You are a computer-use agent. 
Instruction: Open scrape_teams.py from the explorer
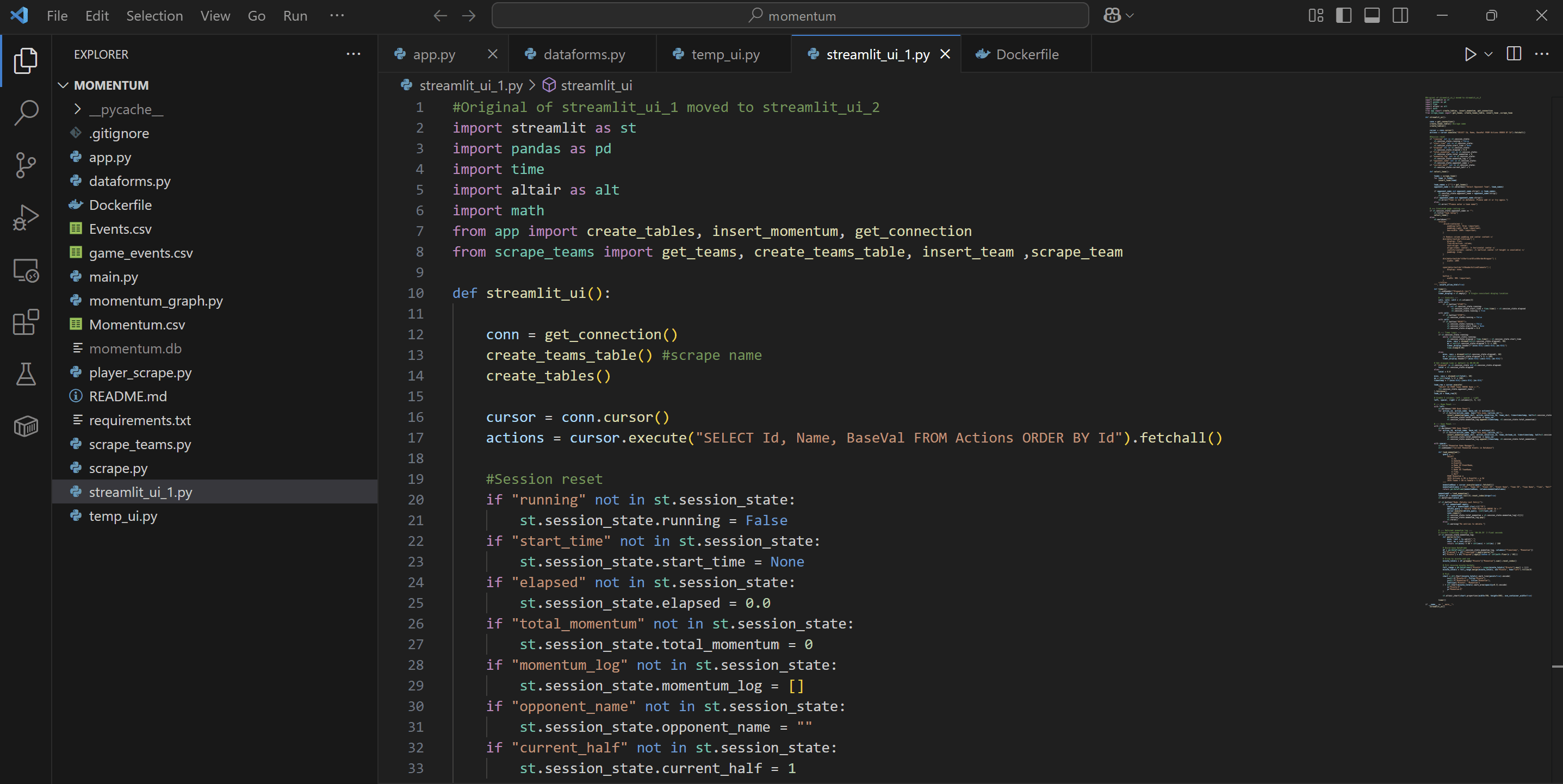click(140, 444)
